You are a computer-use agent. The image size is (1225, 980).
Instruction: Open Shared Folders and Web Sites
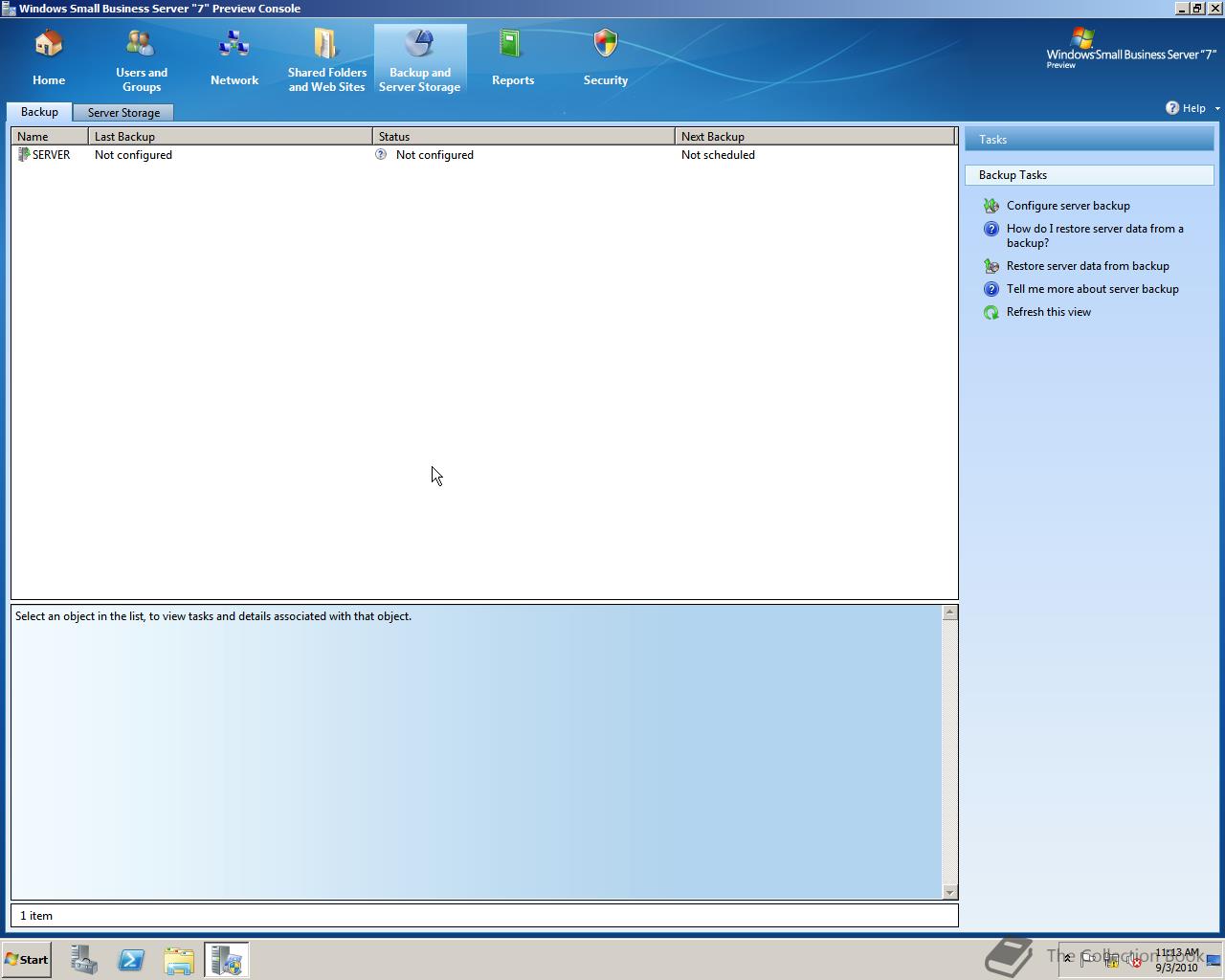(x=326, y=60)
